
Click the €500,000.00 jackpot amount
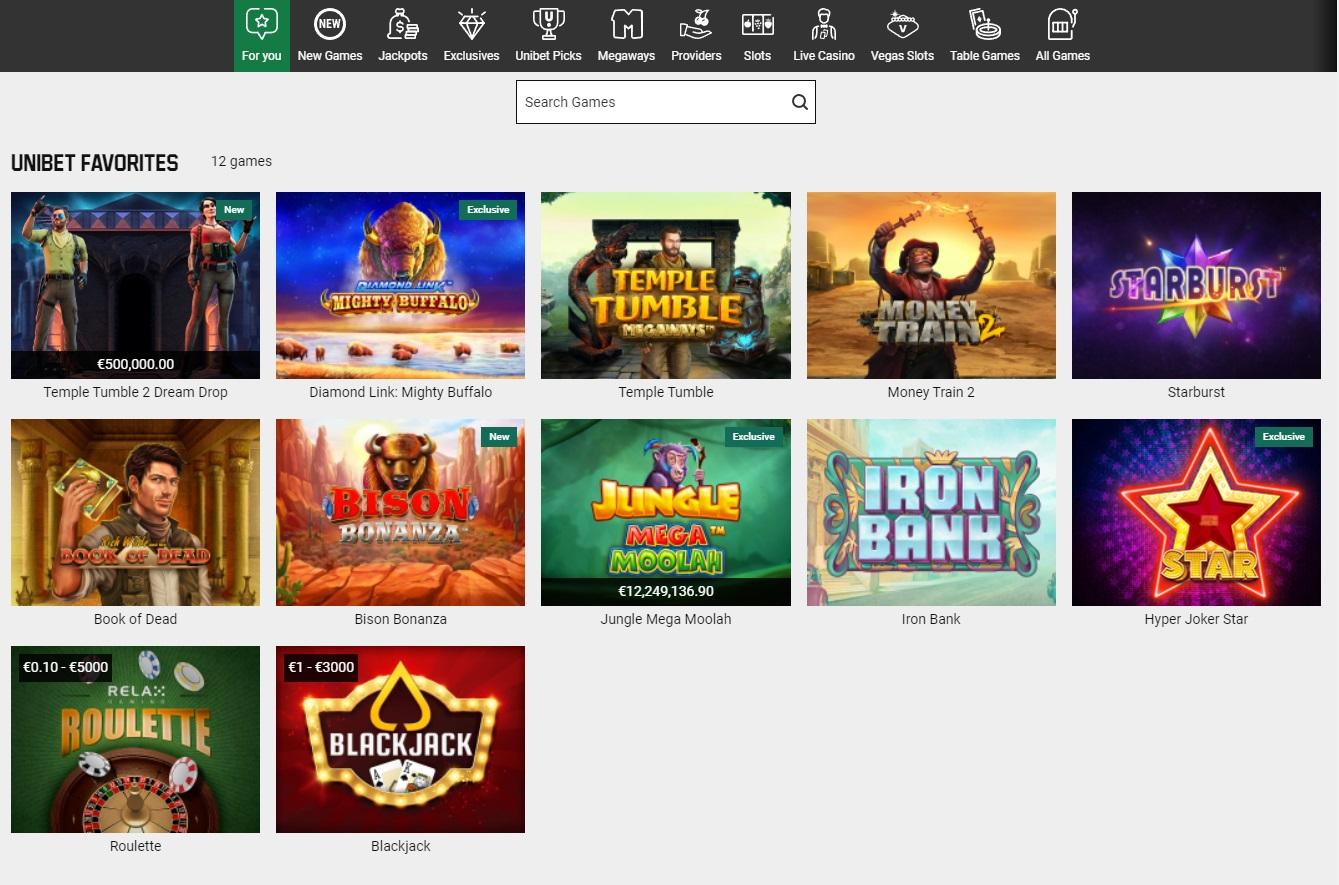(x=135, y=364)
